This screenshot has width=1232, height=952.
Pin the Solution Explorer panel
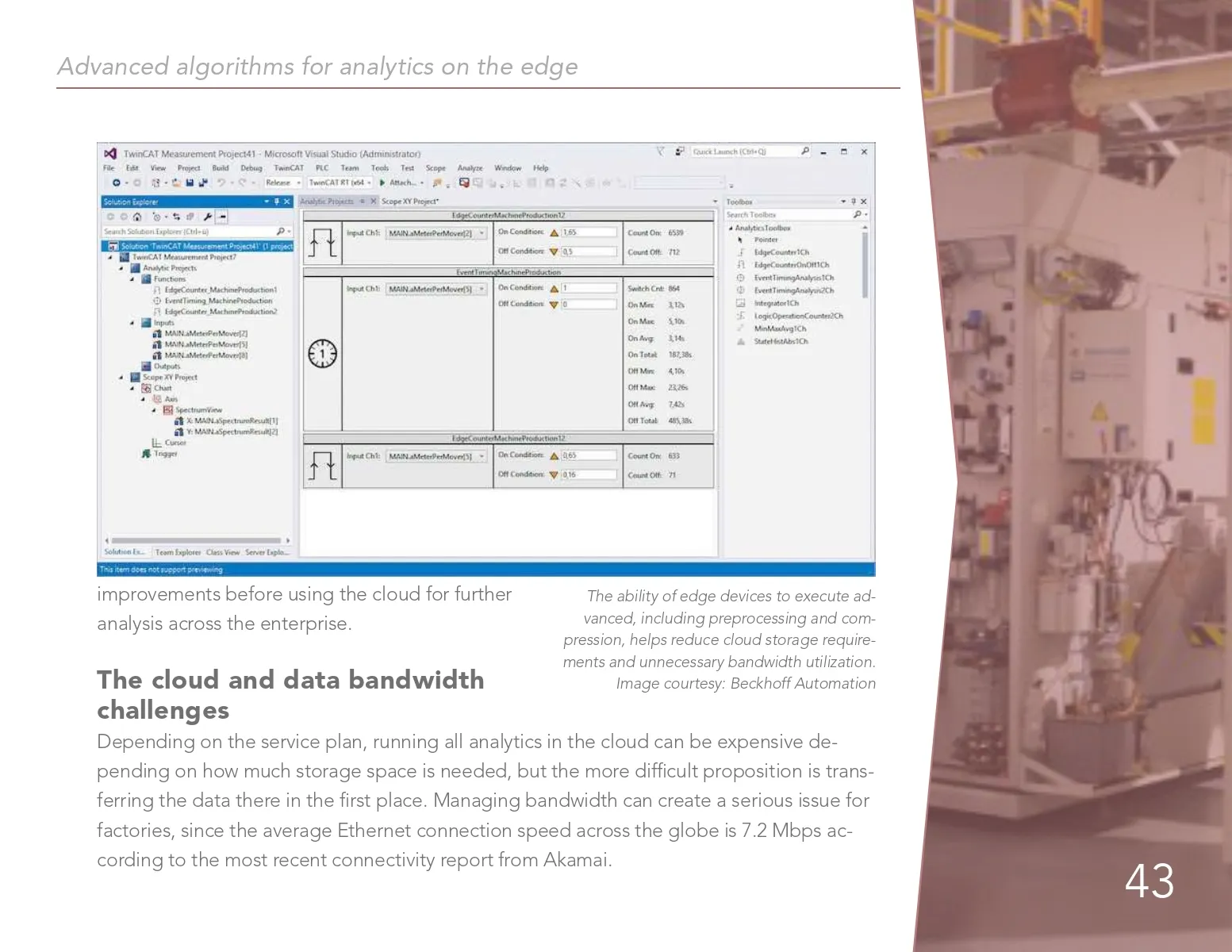click(277, 202)
